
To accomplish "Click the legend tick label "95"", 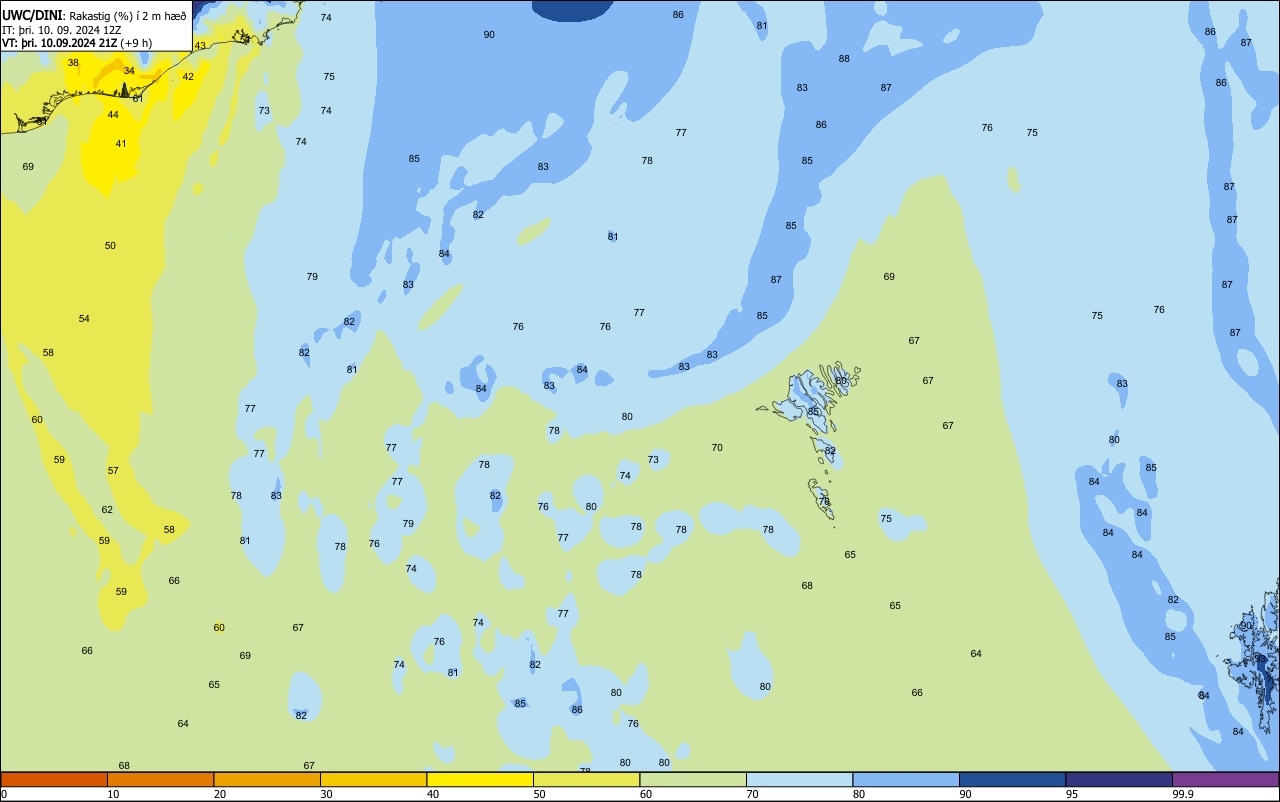I will (x=1072, y=794).
